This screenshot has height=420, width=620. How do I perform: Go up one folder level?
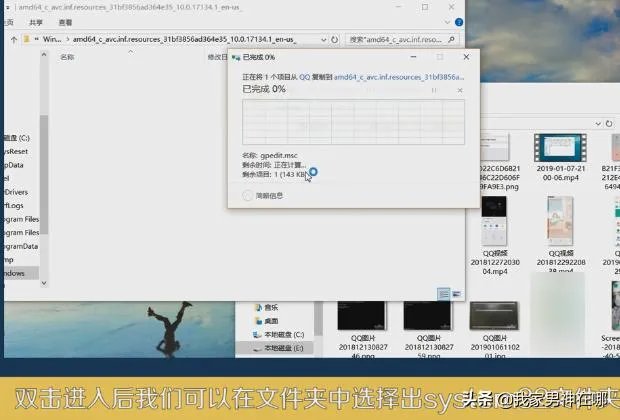tap(14, 40)
